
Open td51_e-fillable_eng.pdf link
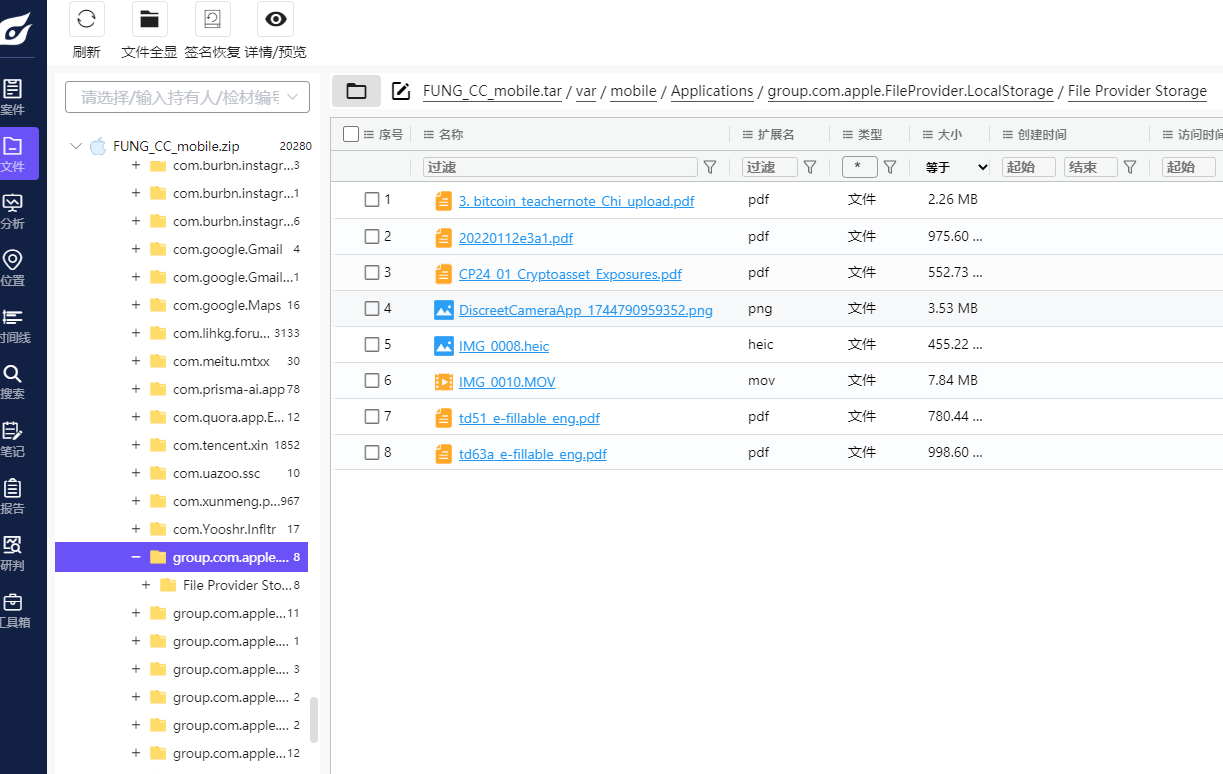pyautogui.click(x=529, y=418)
